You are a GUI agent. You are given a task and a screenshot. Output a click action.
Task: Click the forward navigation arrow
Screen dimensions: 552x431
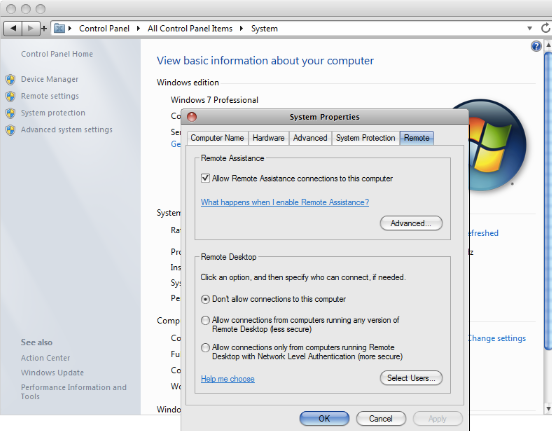pos(31,28)
